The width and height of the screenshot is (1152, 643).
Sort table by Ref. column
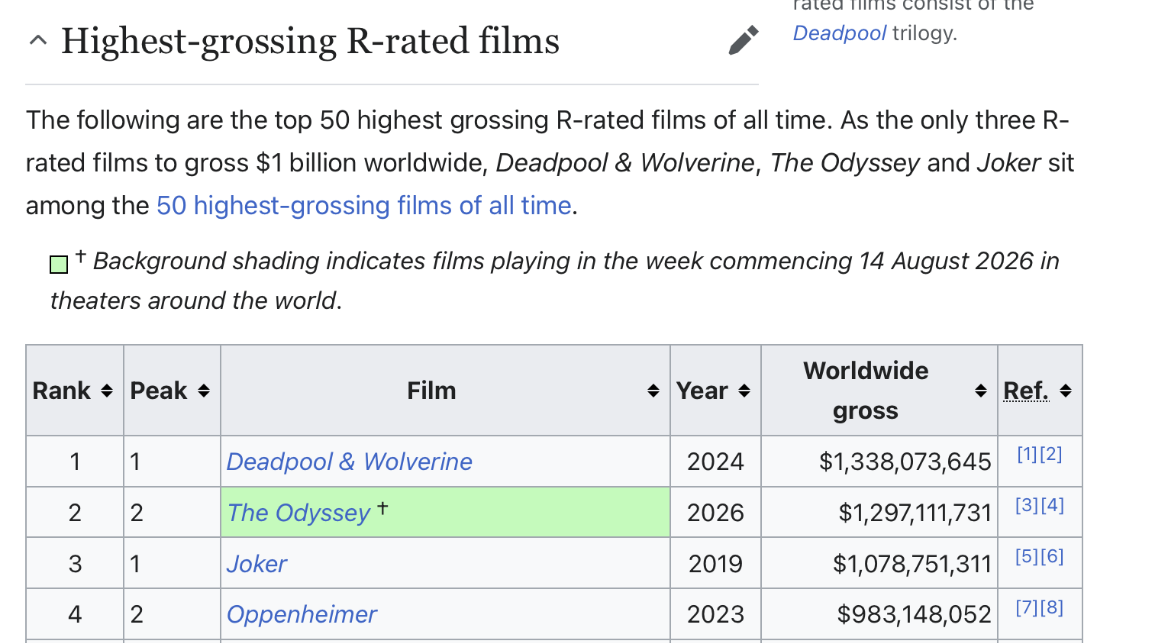[x=1065, y=391]
